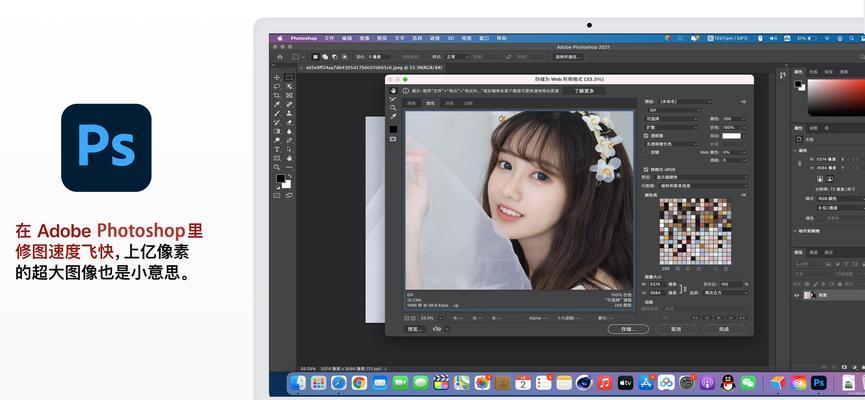Open QQ penguin icon in the Dock
Screen dimensions: 865x400
[728, 382]
